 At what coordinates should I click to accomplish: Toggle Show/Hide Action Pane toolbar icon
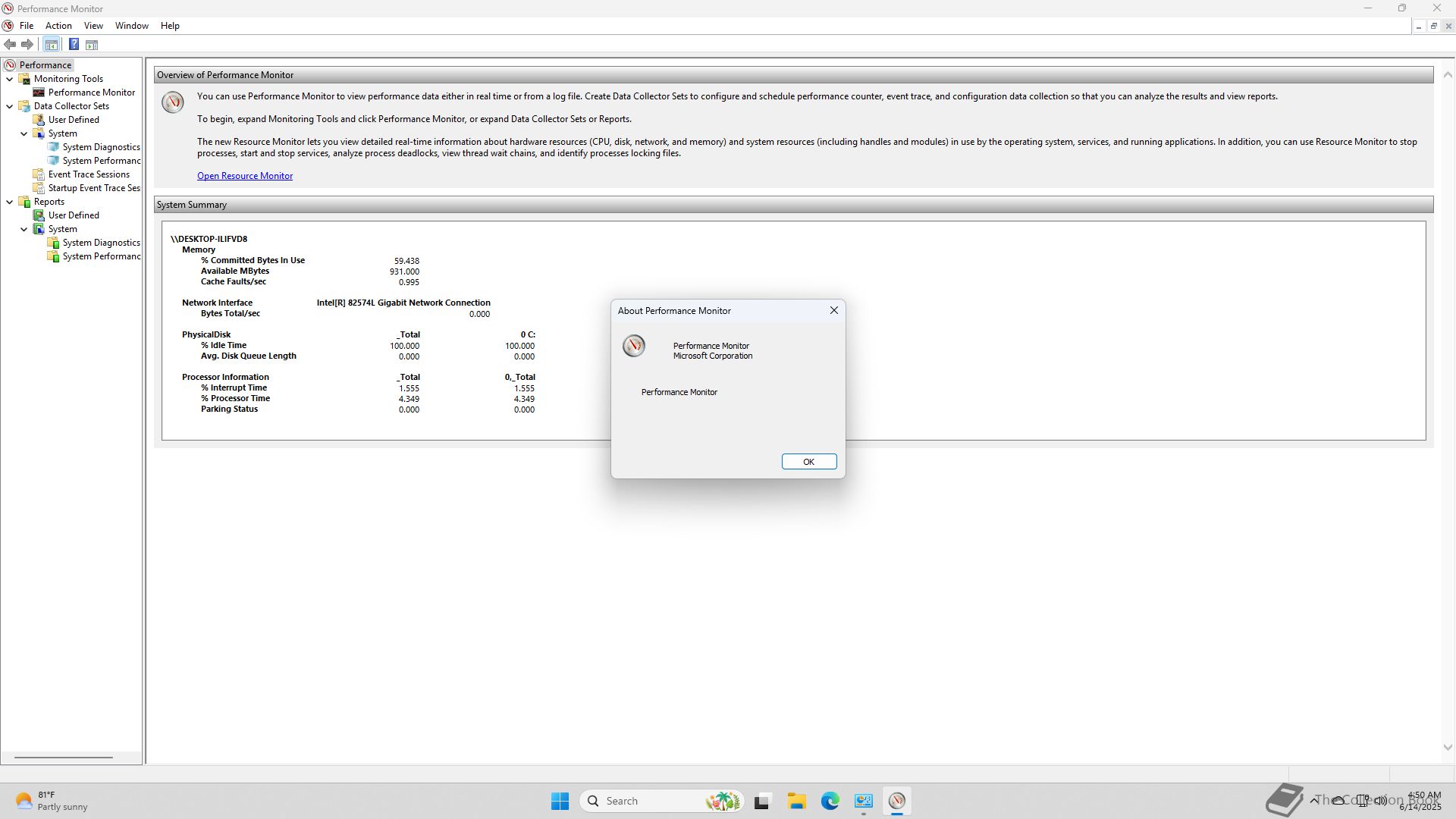point(92,45)
